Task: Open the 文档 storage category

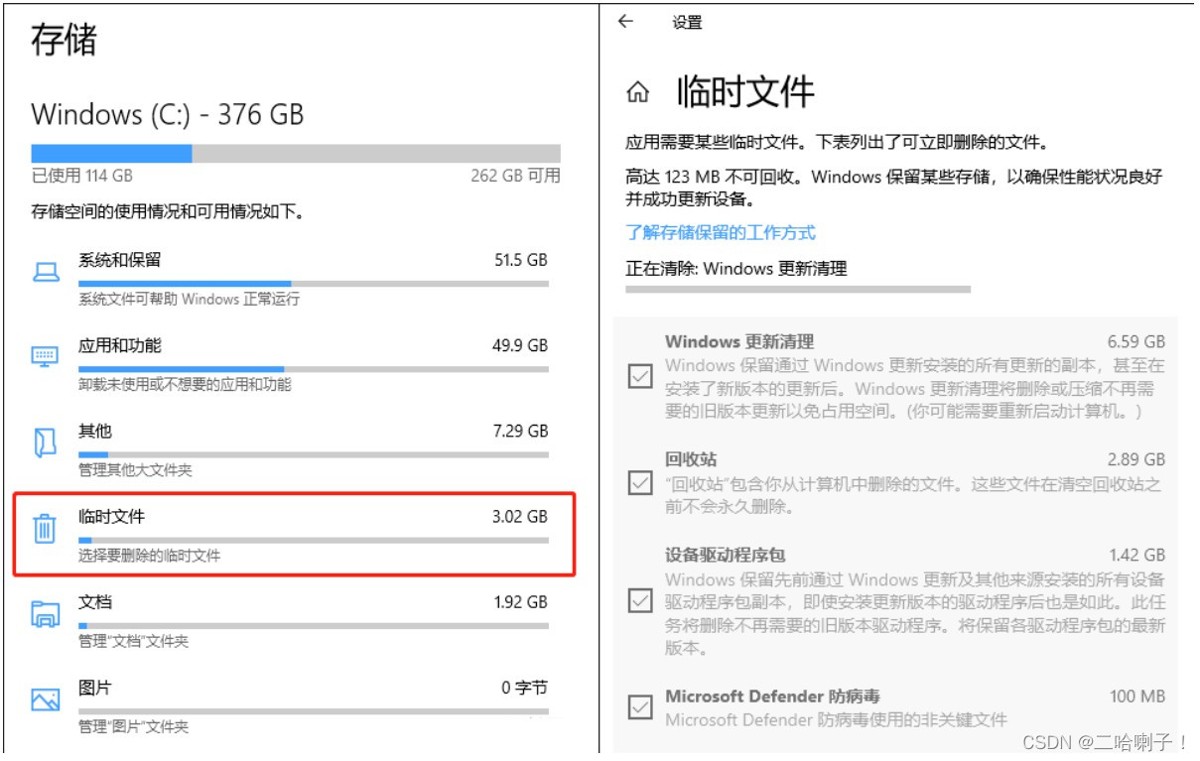Action: pyautogui.click(x=96, y=603)
